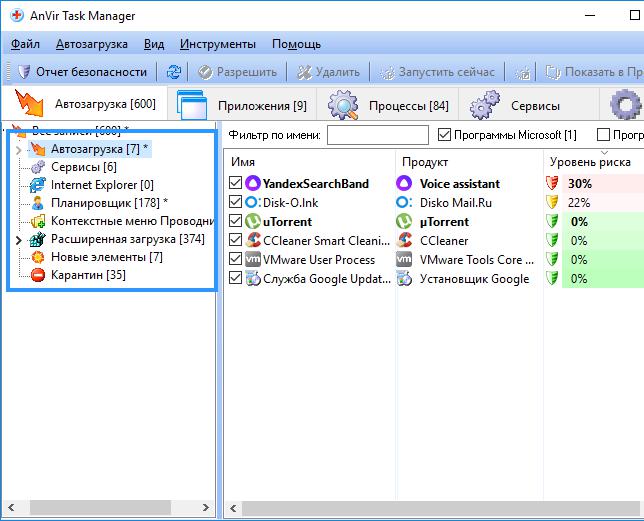The height and width of the screenshot is (521, 644).
Task: Click tree panel scroll left arrow
Action: click(x=12, y=507)
